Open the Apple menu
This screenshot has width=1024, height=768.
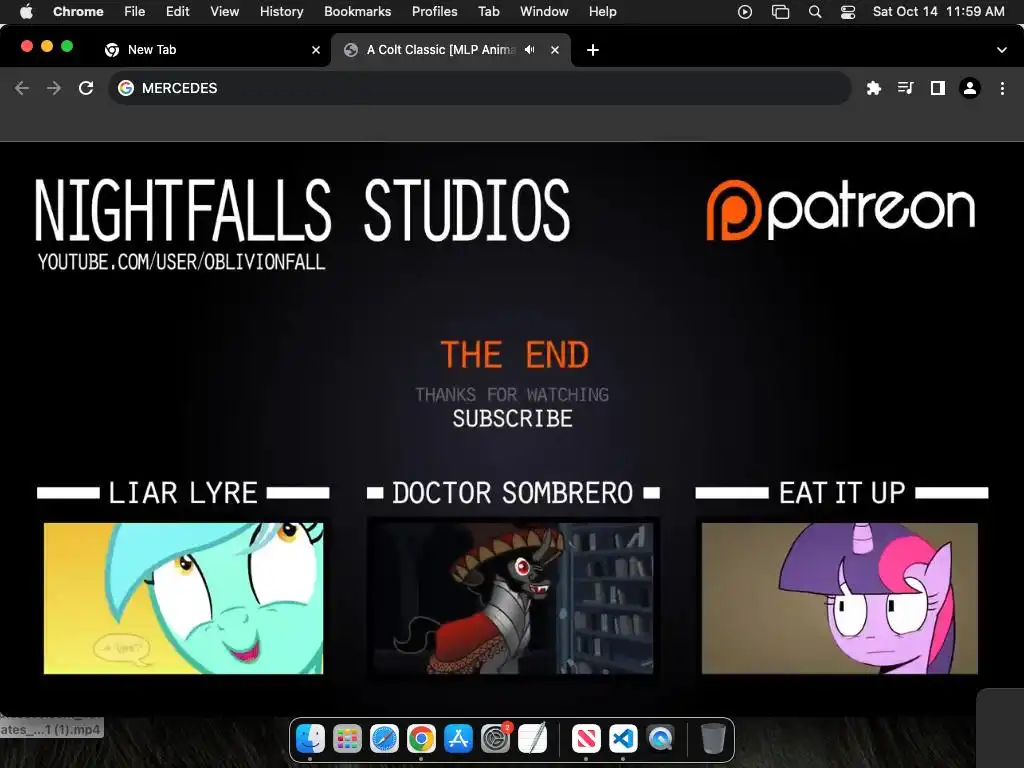coord(26,11)
